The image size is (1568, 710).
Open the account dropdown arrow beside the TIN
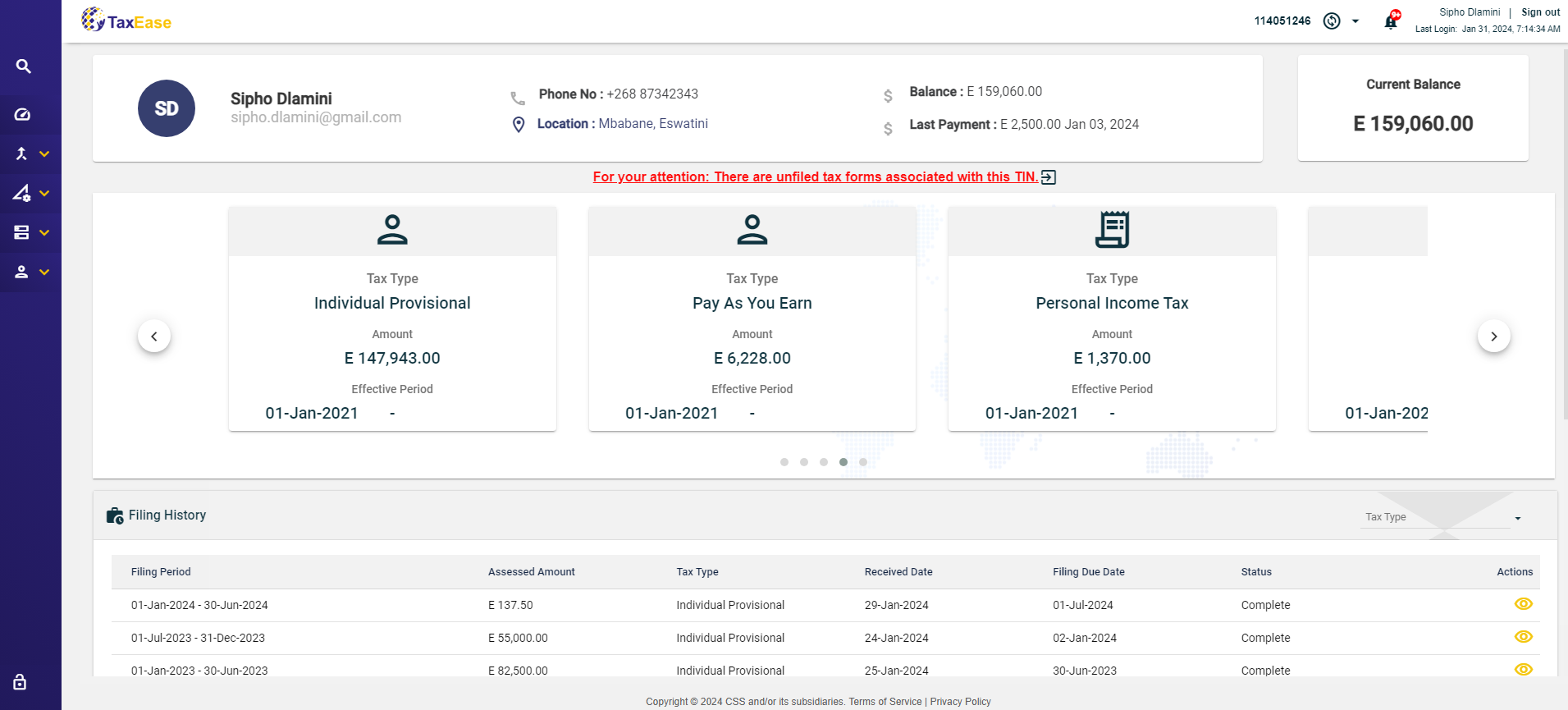click(1355, 21)
